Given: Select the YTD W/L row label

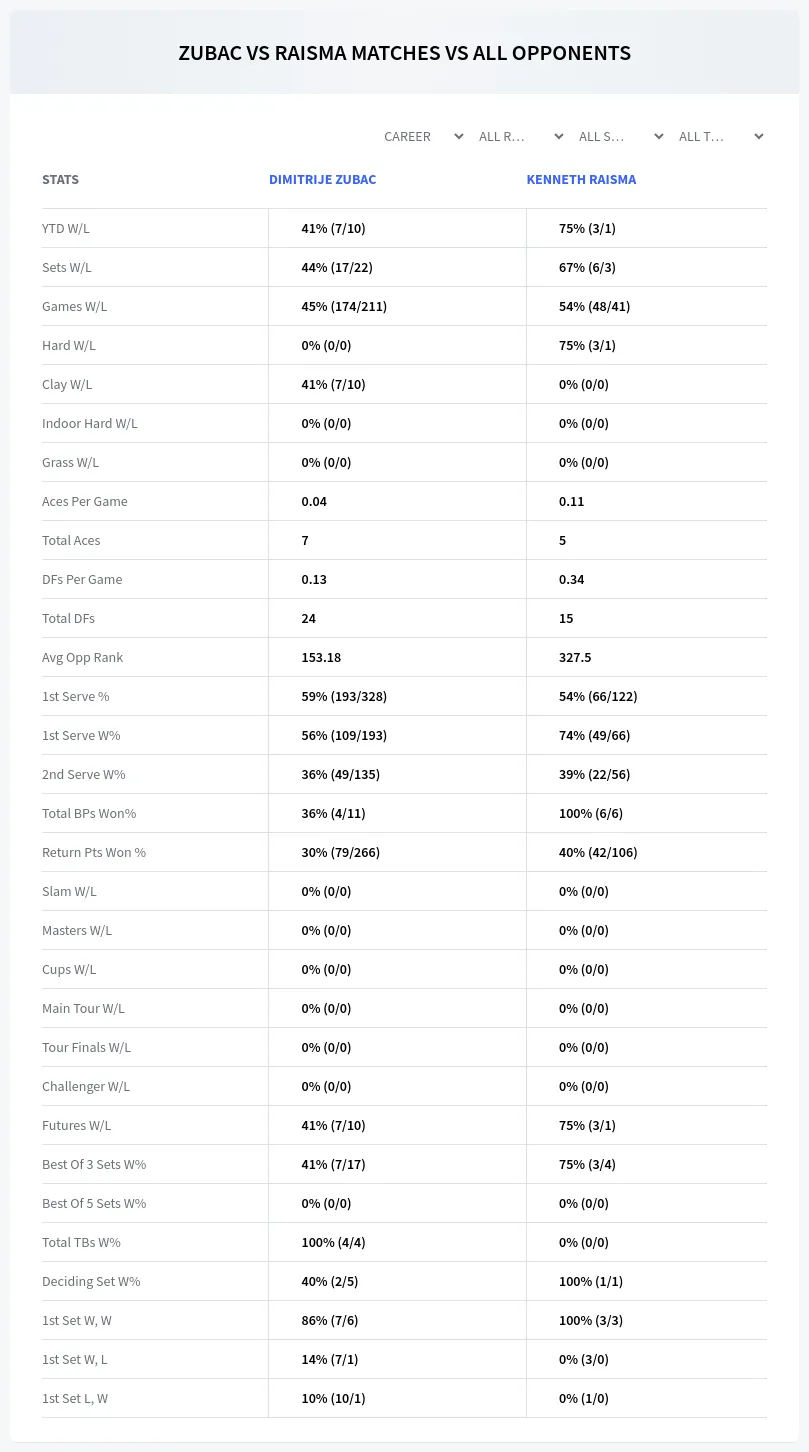Looking at the screenshot, I should coord(66,228).
